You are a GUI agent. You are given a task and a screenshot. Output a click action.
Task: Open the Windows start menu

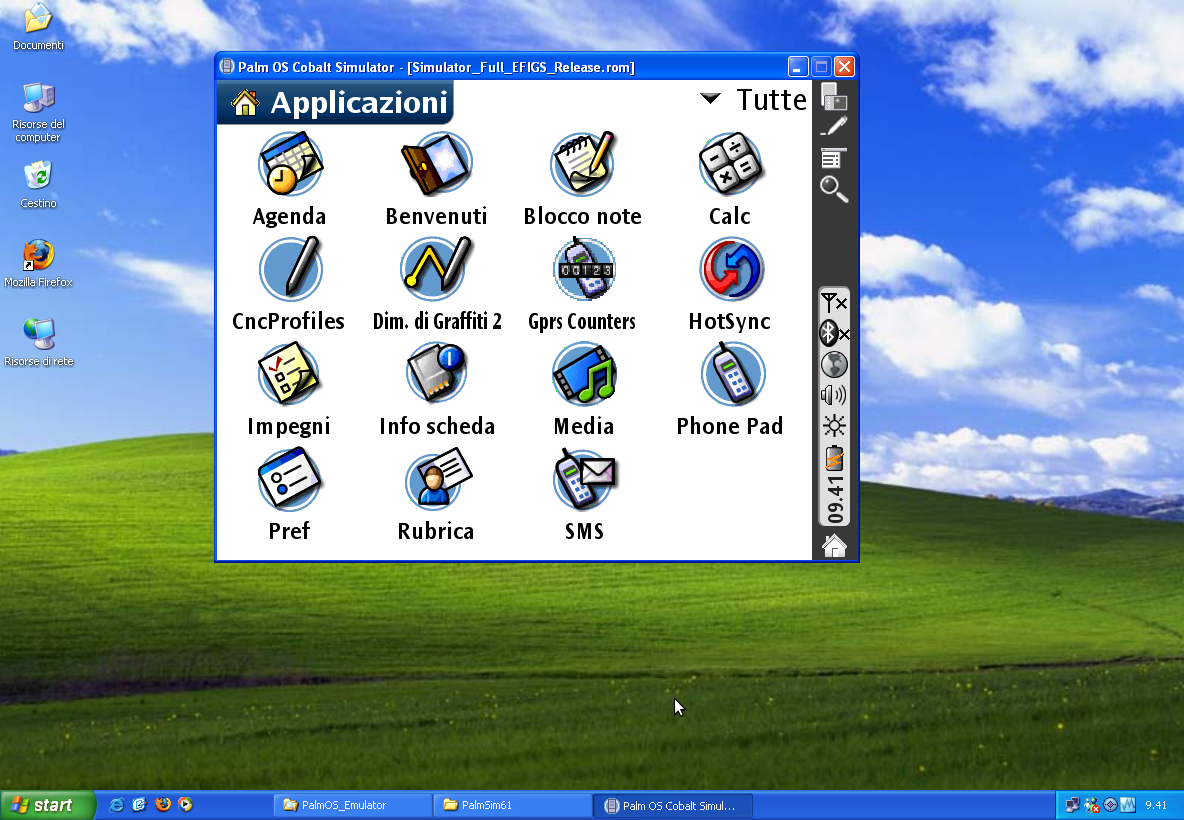(x=48, y=805)
